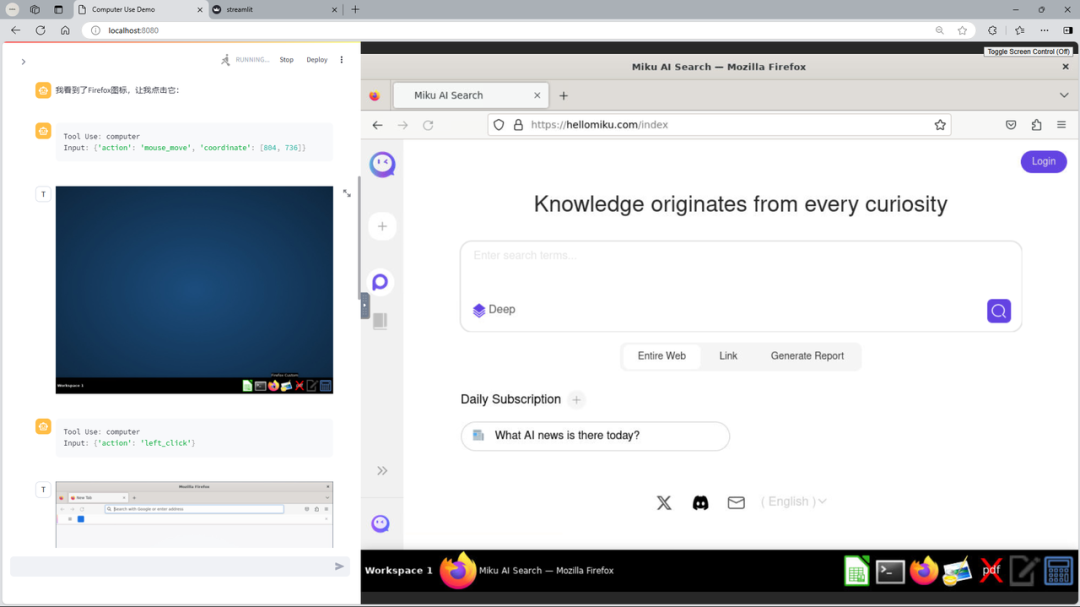This screenshot has width=1080, height=607.
Task: Select the Entire Web tab
Action: tap(661, 356)
